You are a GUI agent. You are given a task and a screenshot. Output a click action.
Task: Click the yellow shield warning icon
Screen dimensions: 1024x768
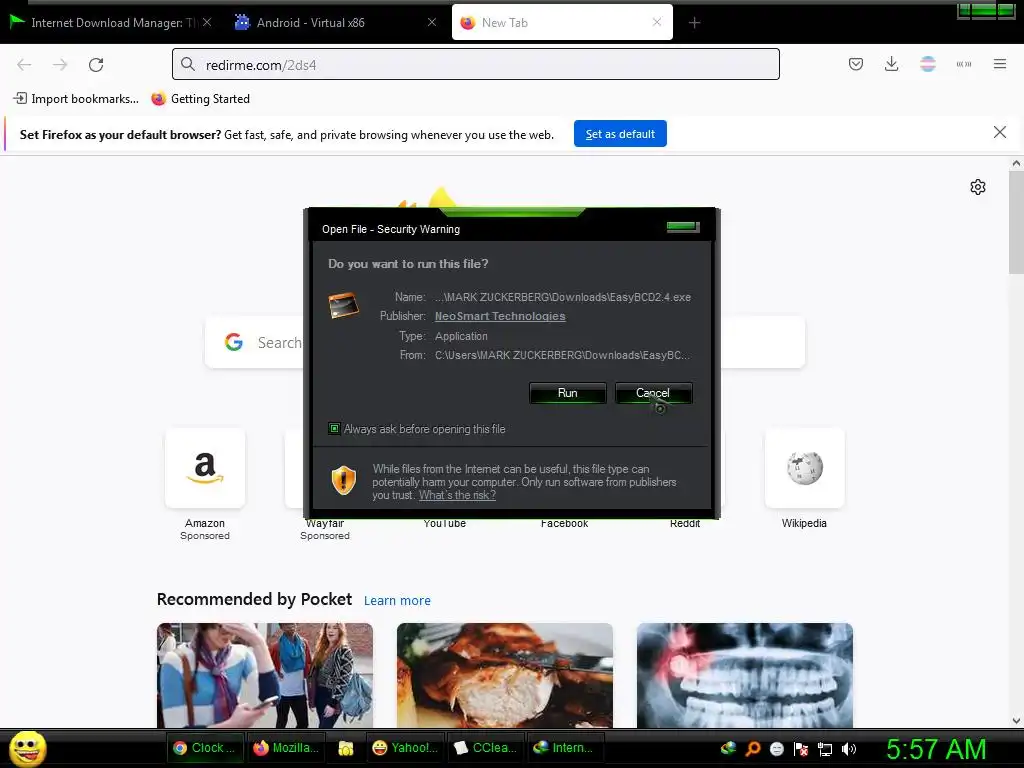click(344, 481)
